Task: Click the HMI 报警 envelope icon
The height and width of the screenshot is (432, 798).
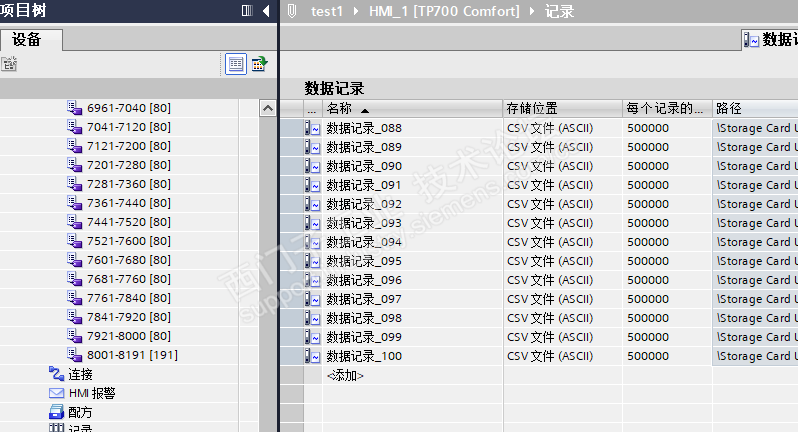Action: 56,393
